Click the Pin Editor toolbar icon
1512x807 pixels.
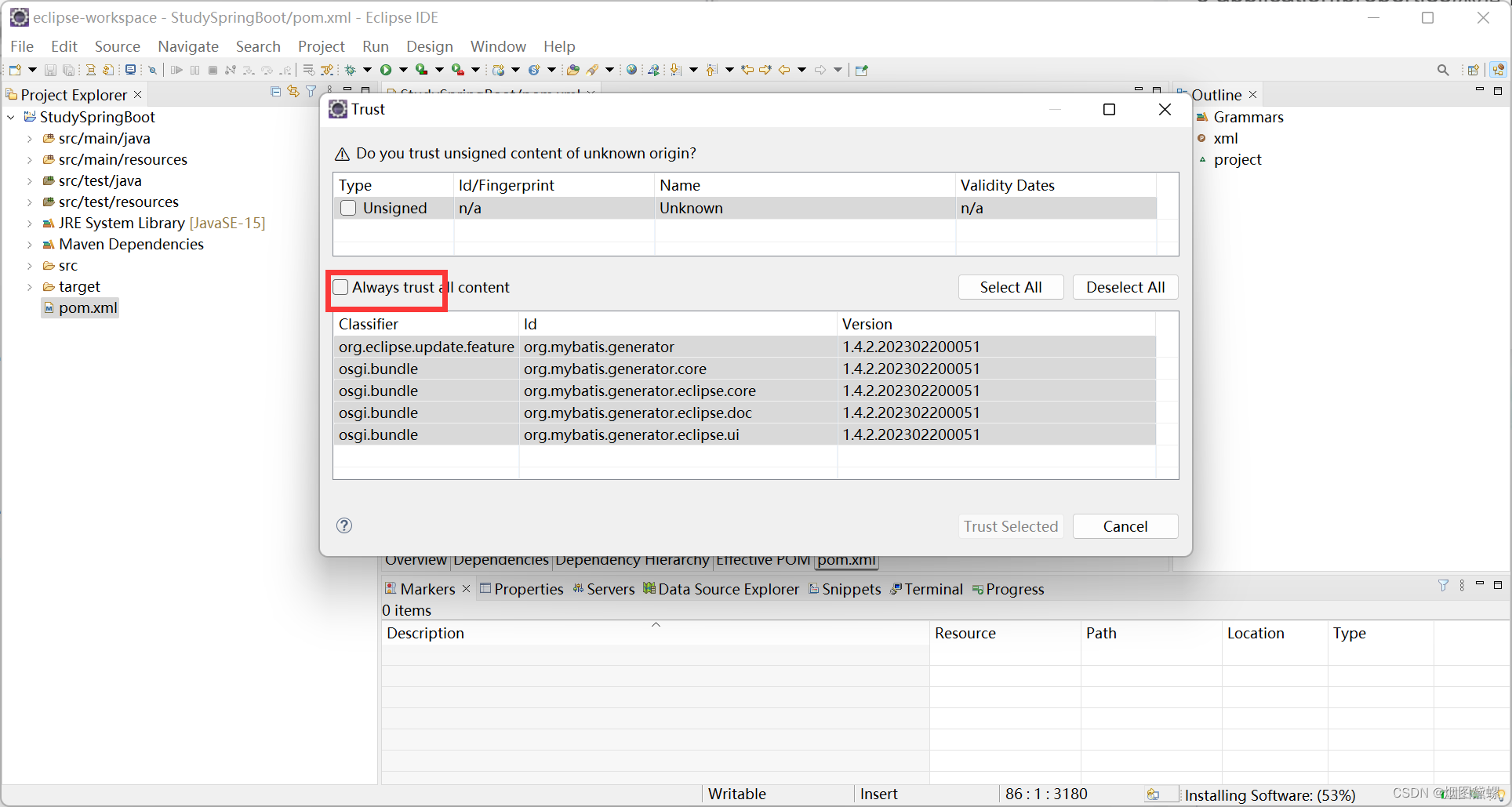click(862, 70)
